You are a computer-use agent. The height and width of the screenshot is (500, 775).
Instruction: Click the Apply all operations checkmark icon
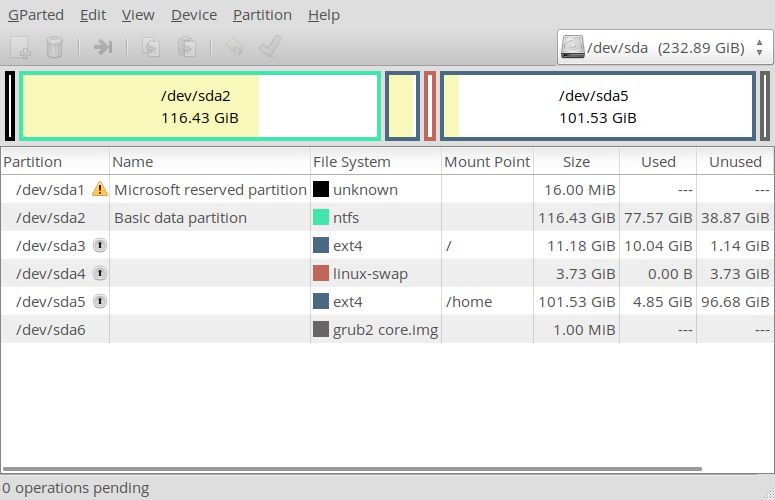(270, 46)
